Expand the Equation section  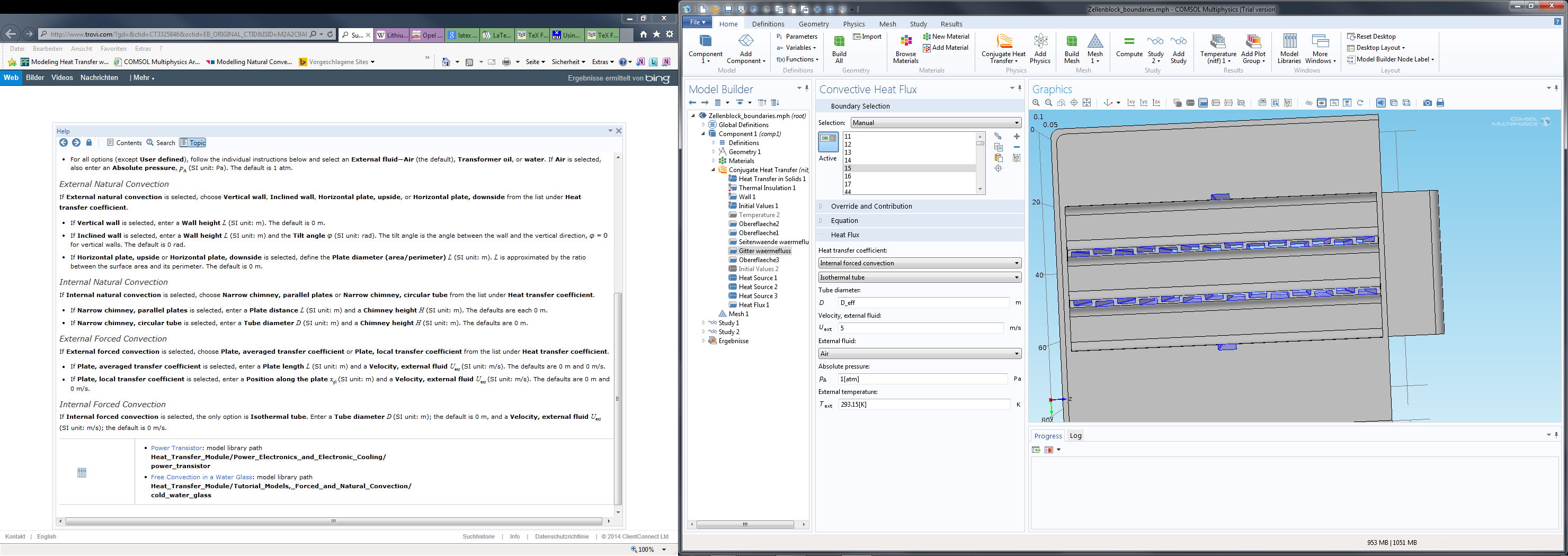click(x=821, y=221)
